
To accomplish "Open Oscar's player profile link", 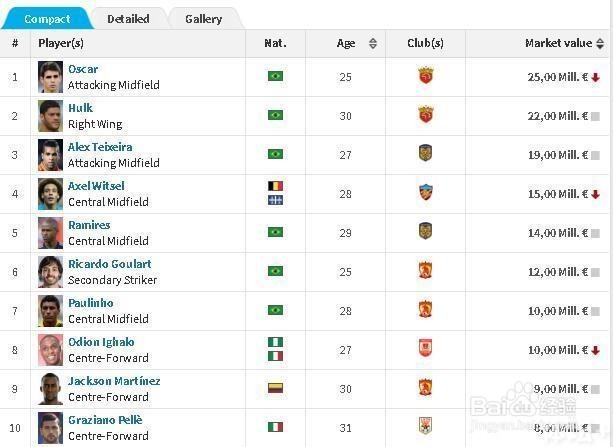I will click(82, 69).
